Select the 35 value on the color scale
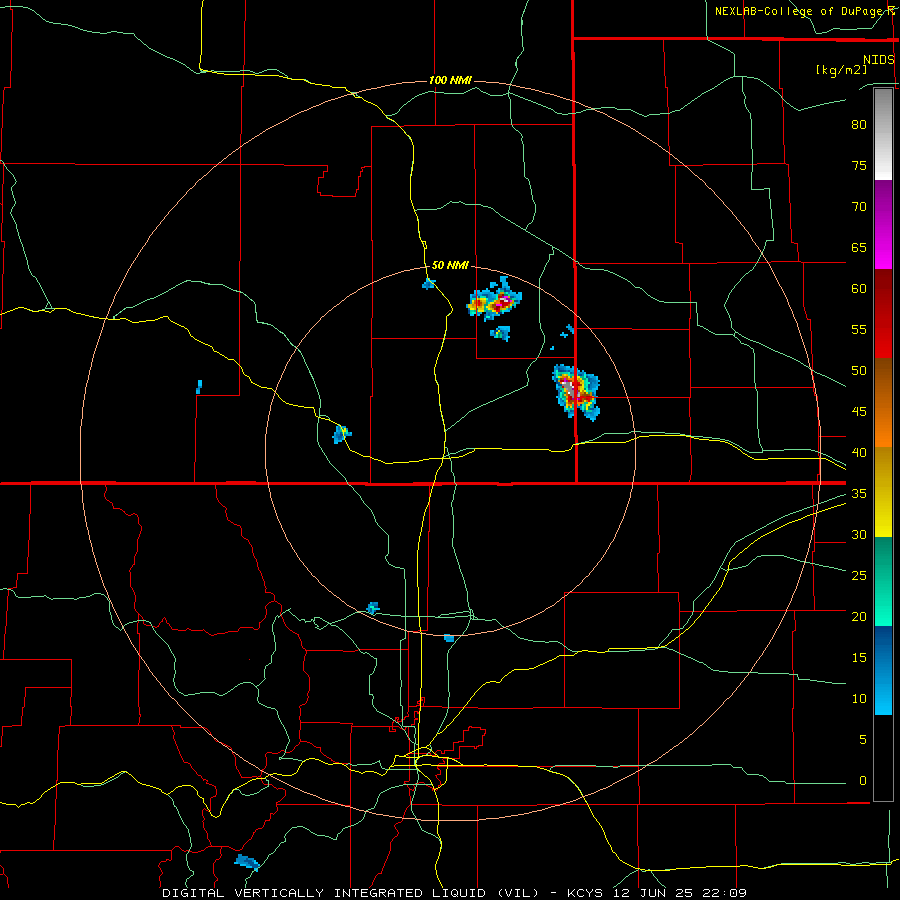900x900 pixels. 859,494
